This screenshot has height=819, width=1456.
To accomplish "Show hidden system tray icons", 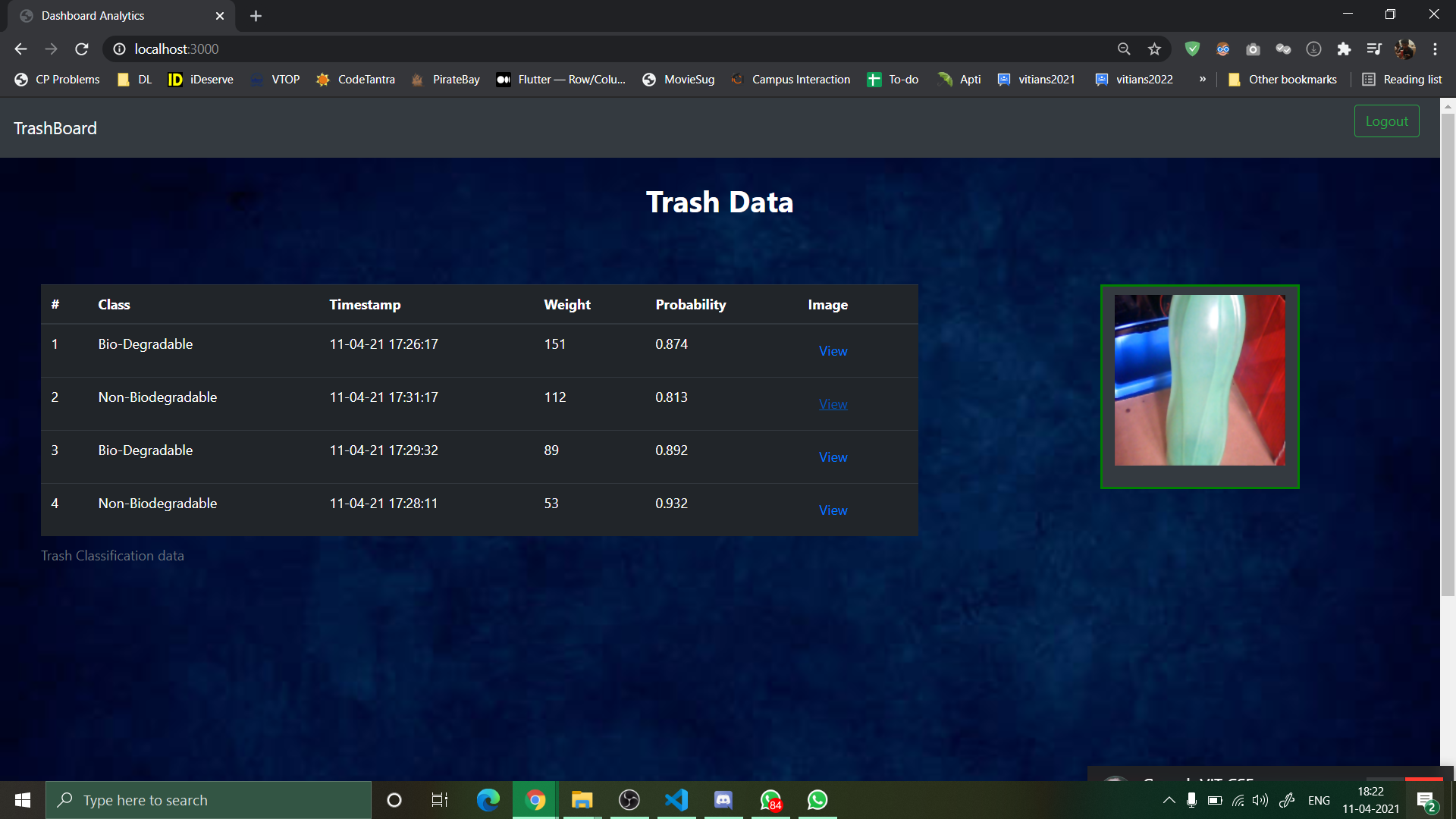I will pos(1169,800).
